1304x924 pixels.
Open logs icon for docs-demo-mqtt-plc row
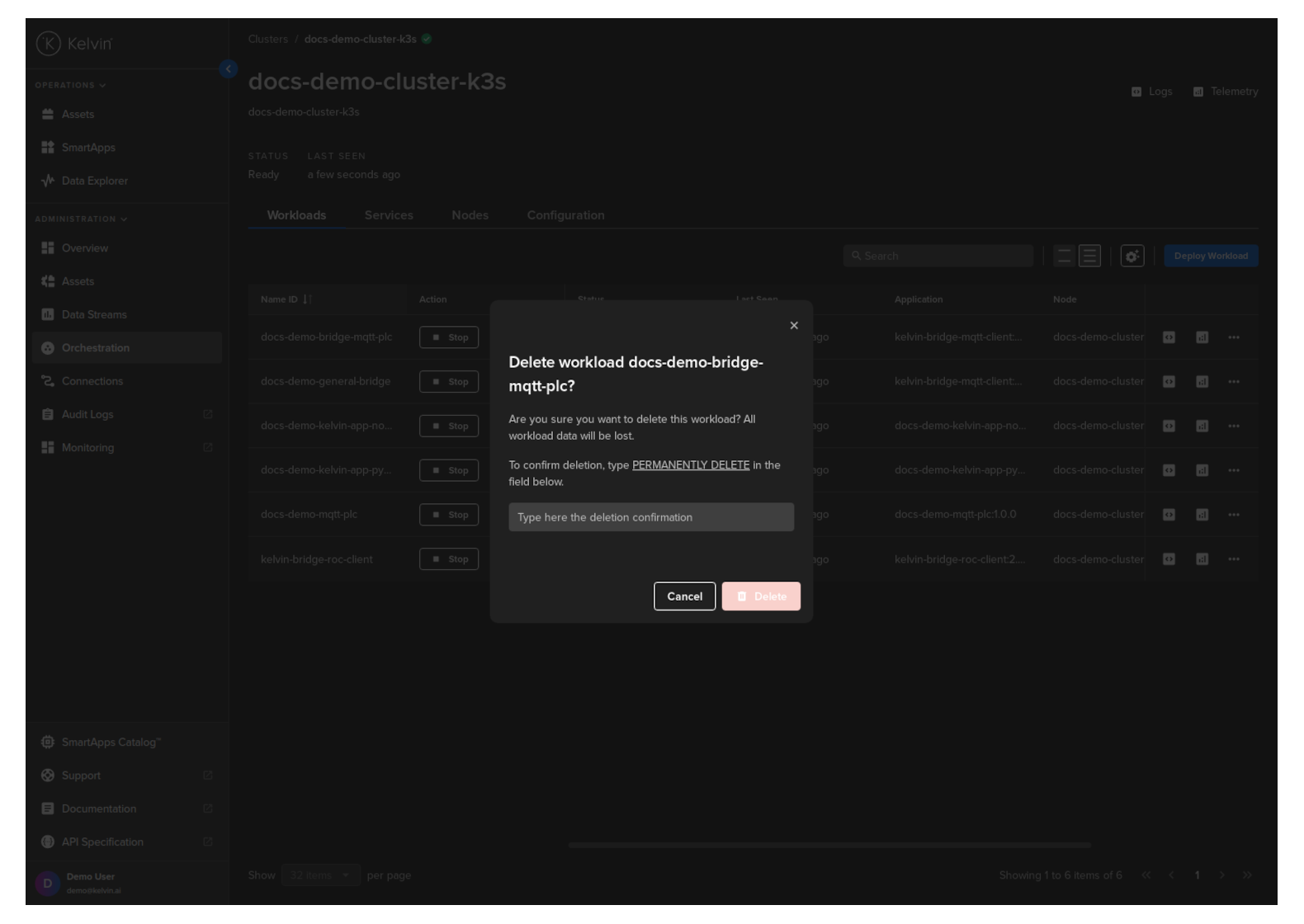click(1169, 515)
